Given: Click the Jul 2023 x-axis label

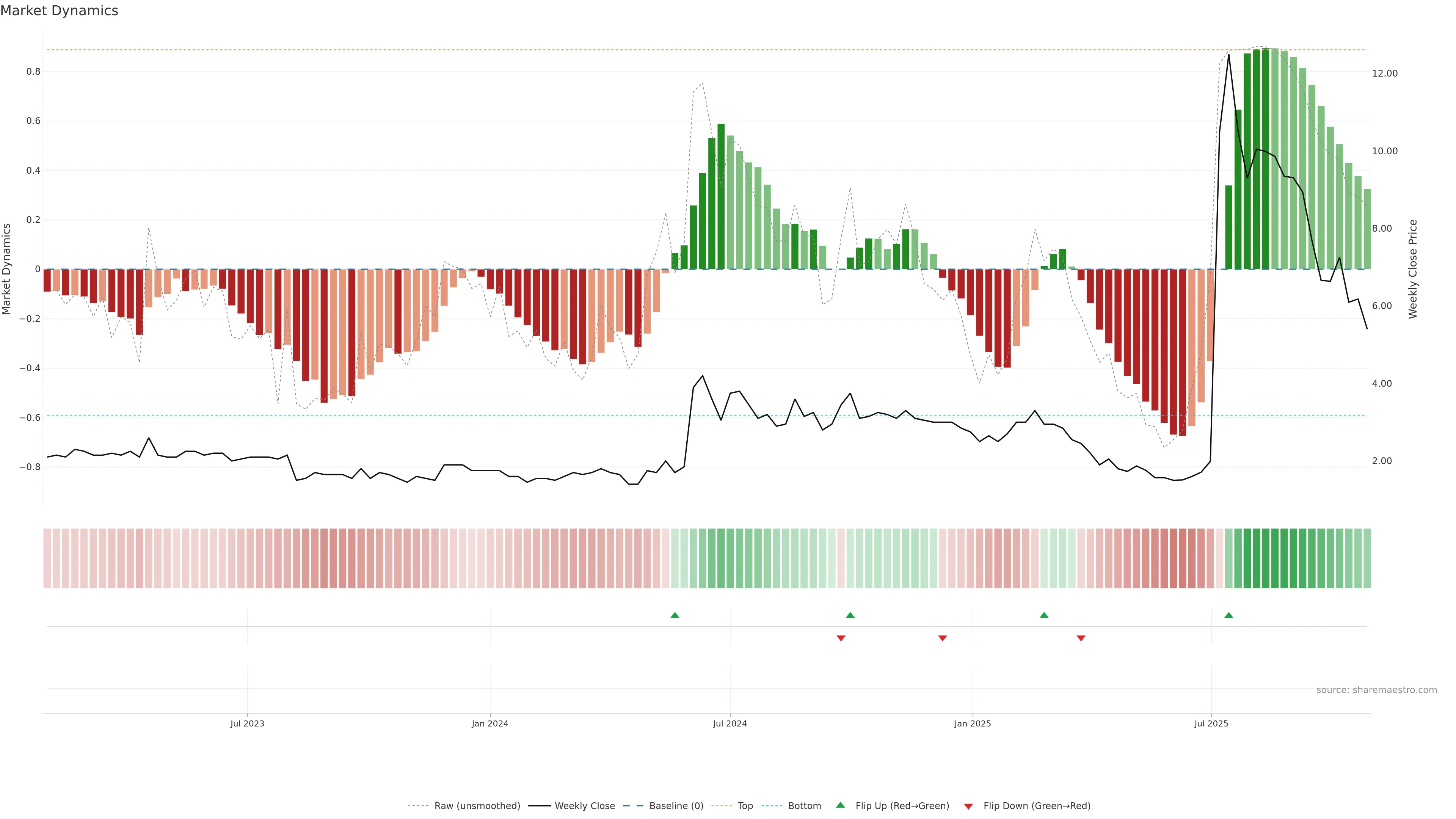Looking at the screenshot, I should click(247, 723).
